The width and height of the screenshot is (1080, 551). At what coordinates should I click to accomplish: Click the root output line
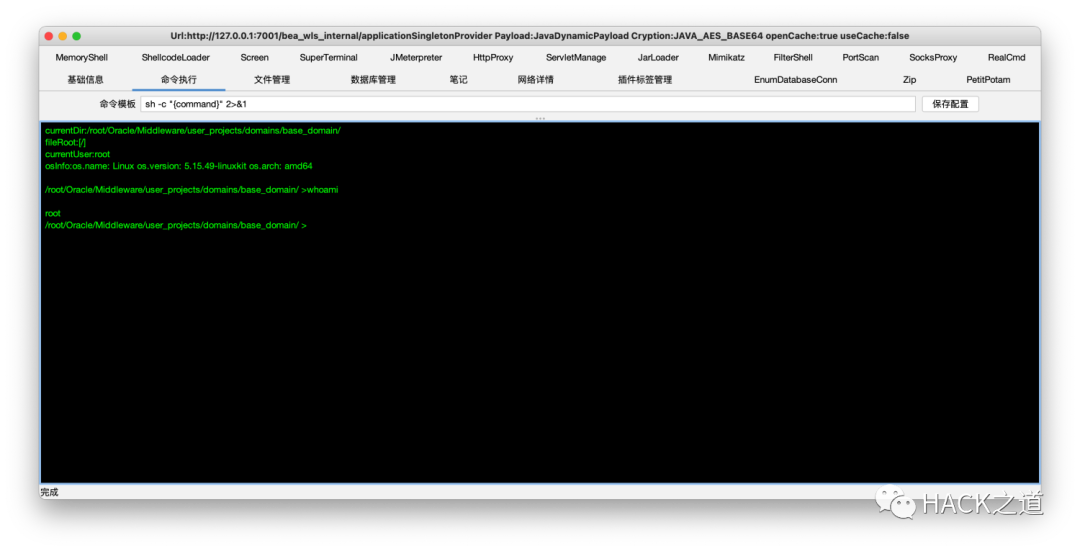[x=52, y=214]
